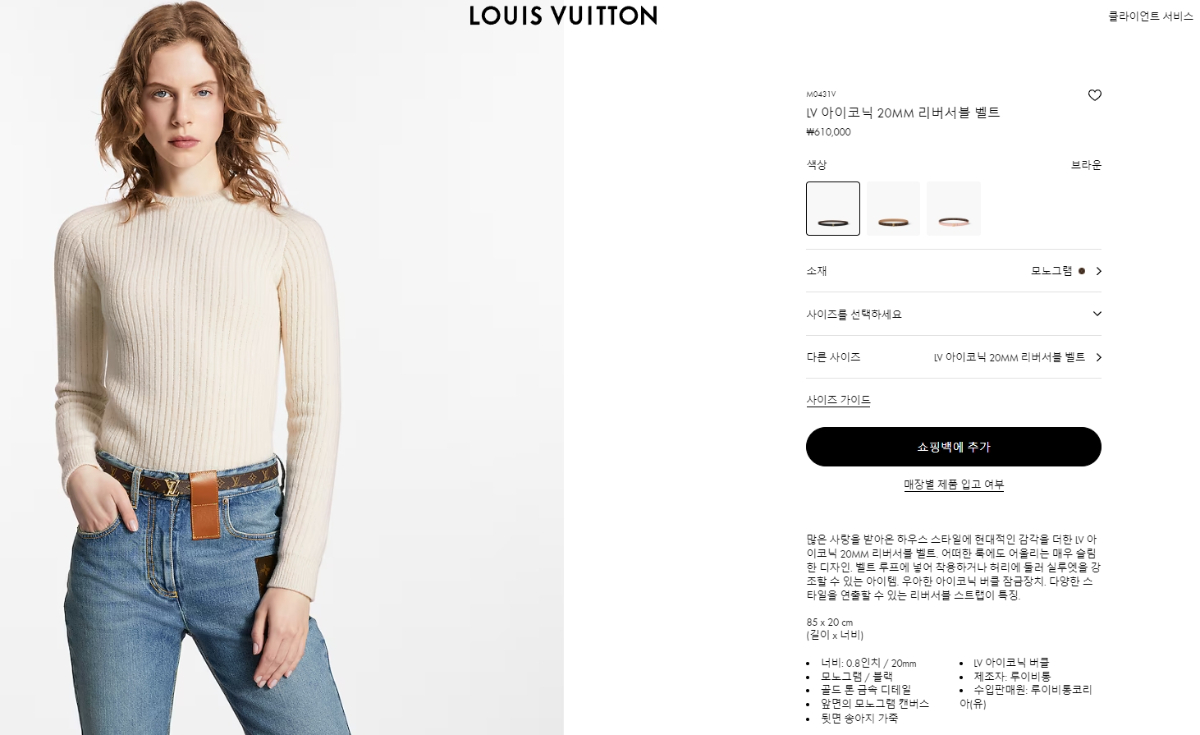The height and width of the screenshot is (735, 1200).
Task: Click the 쇼핑백에 추가 button
Action: click(953, 447)
